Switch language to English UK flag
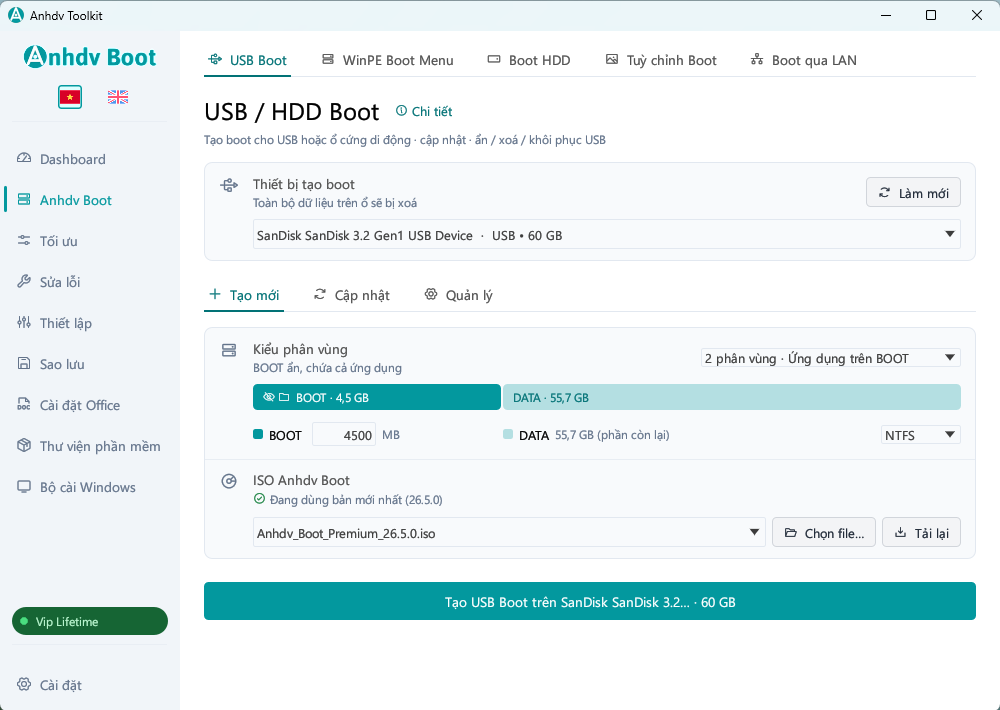 click(x=117, y=97)
